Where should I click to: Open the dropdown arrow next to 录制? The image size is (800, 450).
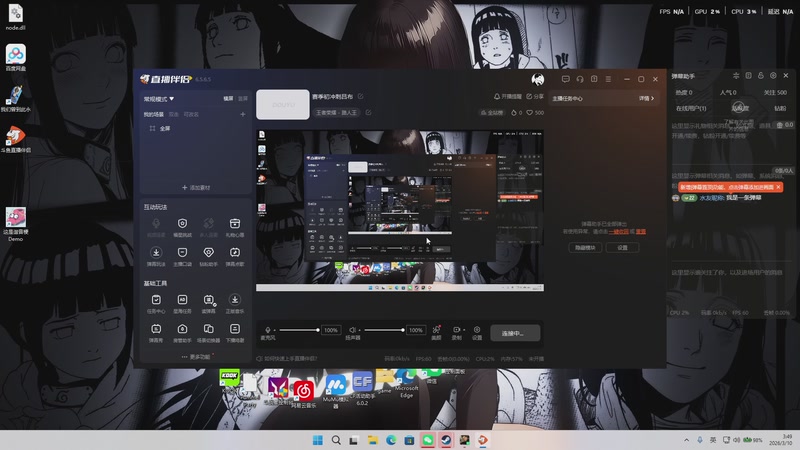point(464,330)
